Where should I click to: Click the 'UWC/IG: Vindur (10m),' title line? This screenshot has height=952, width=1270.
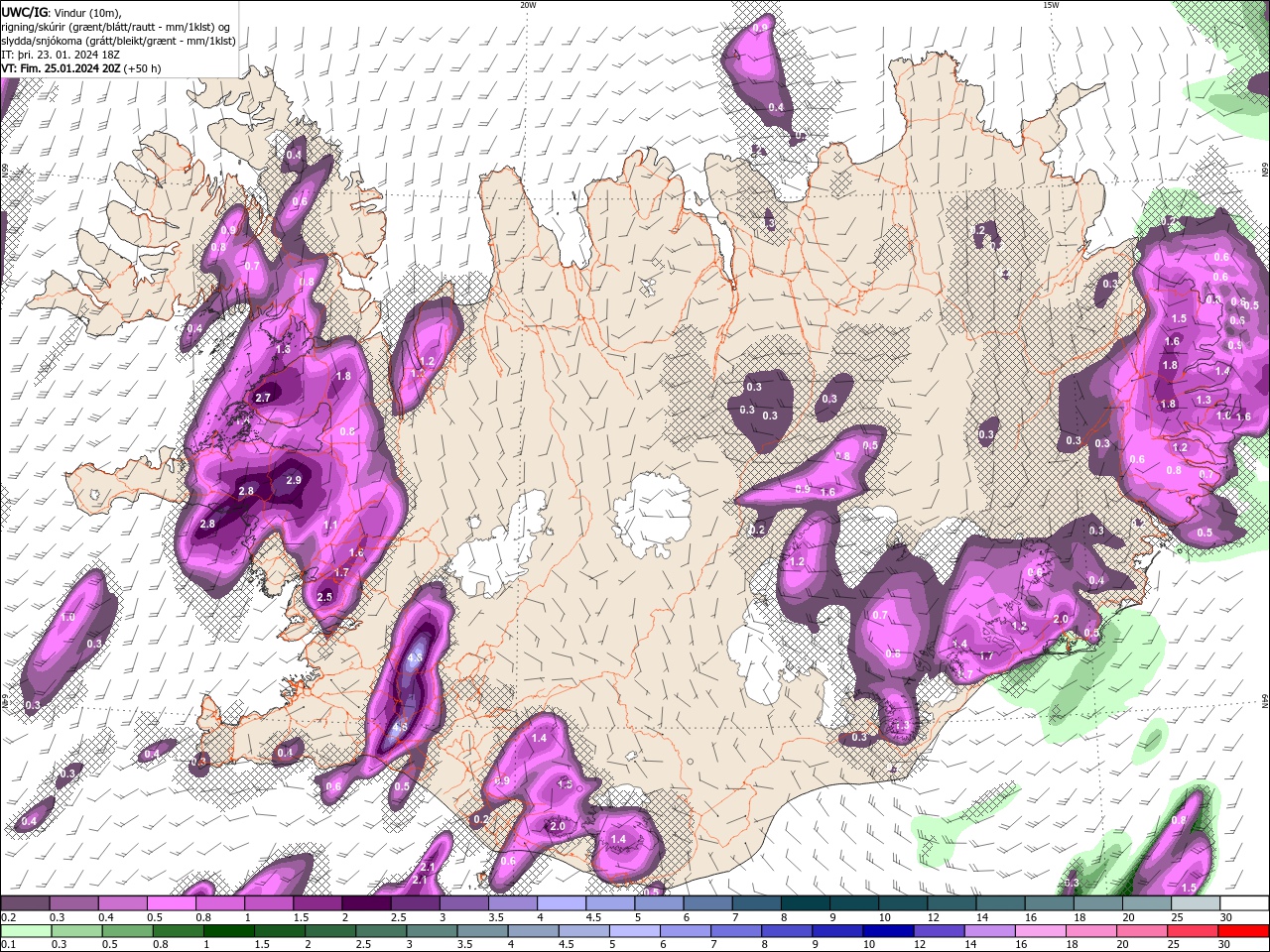pos(62,12)
